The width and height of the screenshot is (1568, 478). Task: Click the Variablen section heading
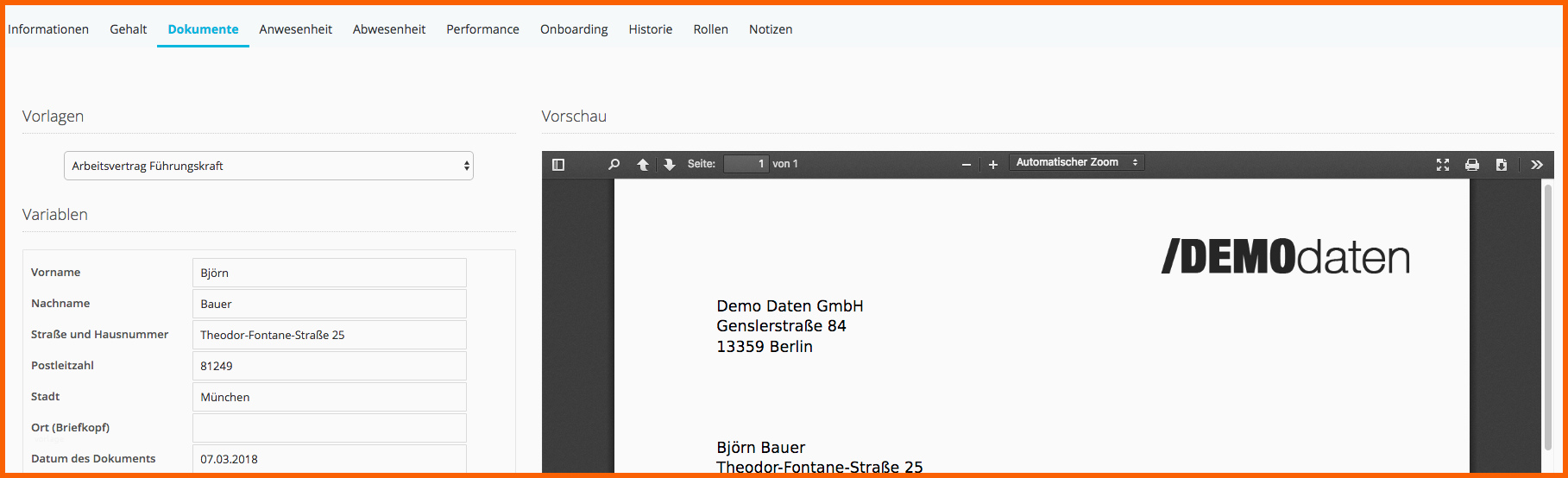click(x=55, y=215)
